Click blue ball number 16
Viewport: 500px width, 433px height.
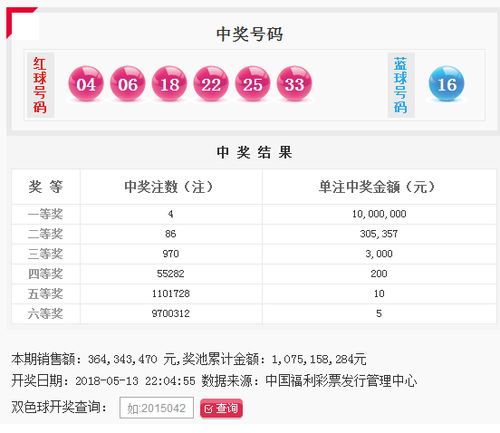tap(446, 84)
